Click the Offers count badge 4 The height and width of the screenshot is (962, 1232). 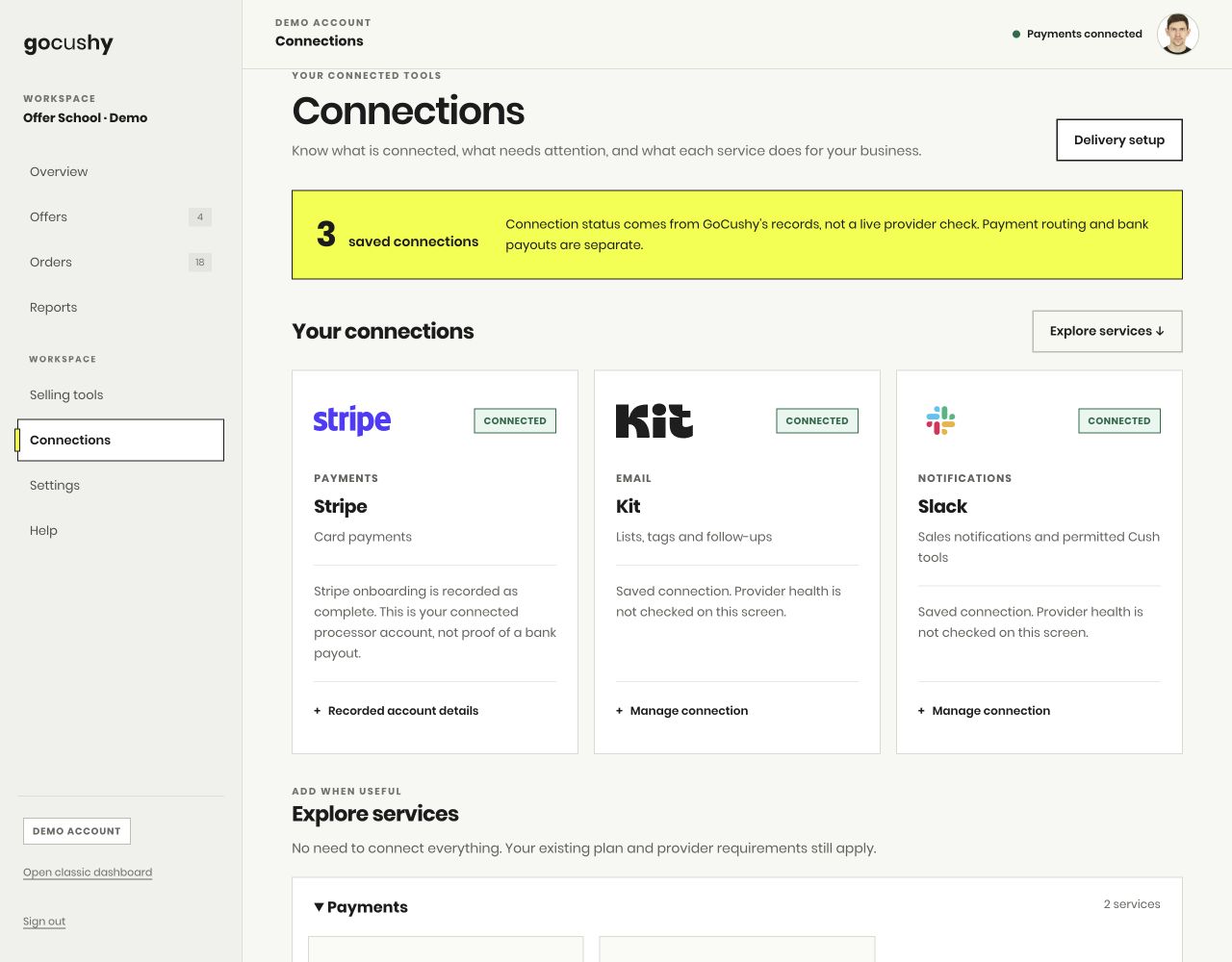pyautogui.click(x=200, y=216)
